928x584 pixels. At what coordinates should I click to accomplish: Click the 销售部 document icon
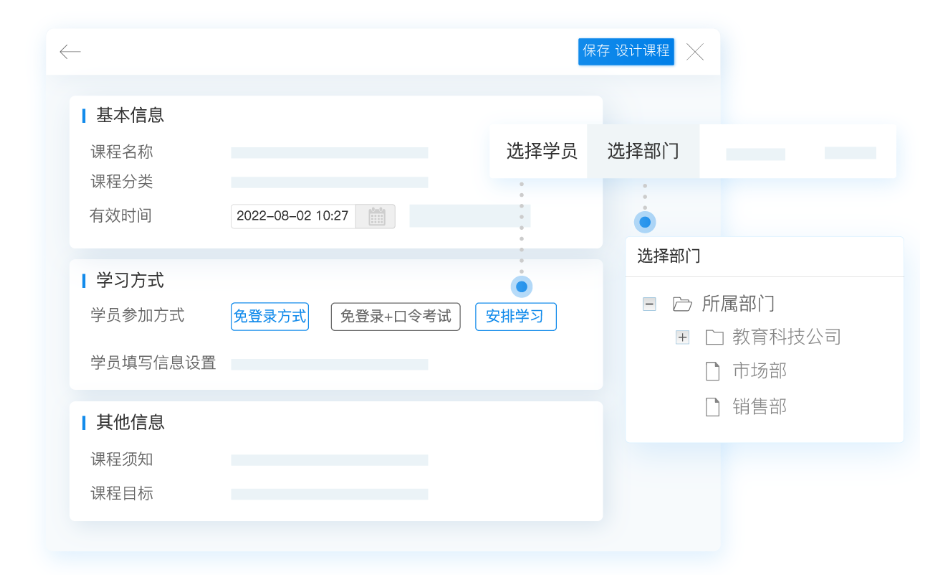[x=713, y=407]
